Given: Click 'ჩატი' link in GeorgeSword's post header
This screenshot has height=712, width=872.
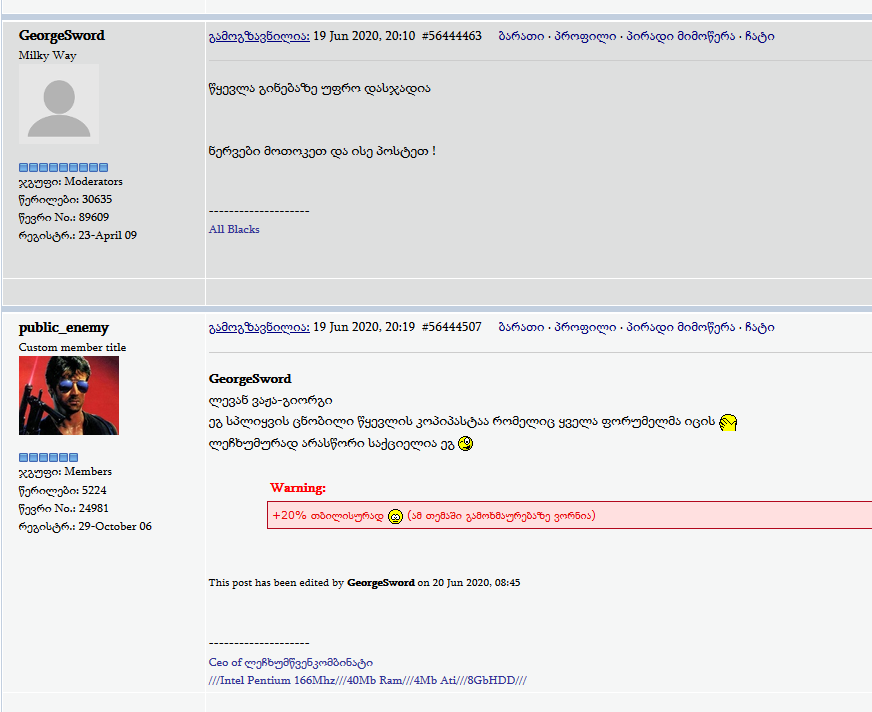Looking at the screenshot, I should [x=760, y=36].
